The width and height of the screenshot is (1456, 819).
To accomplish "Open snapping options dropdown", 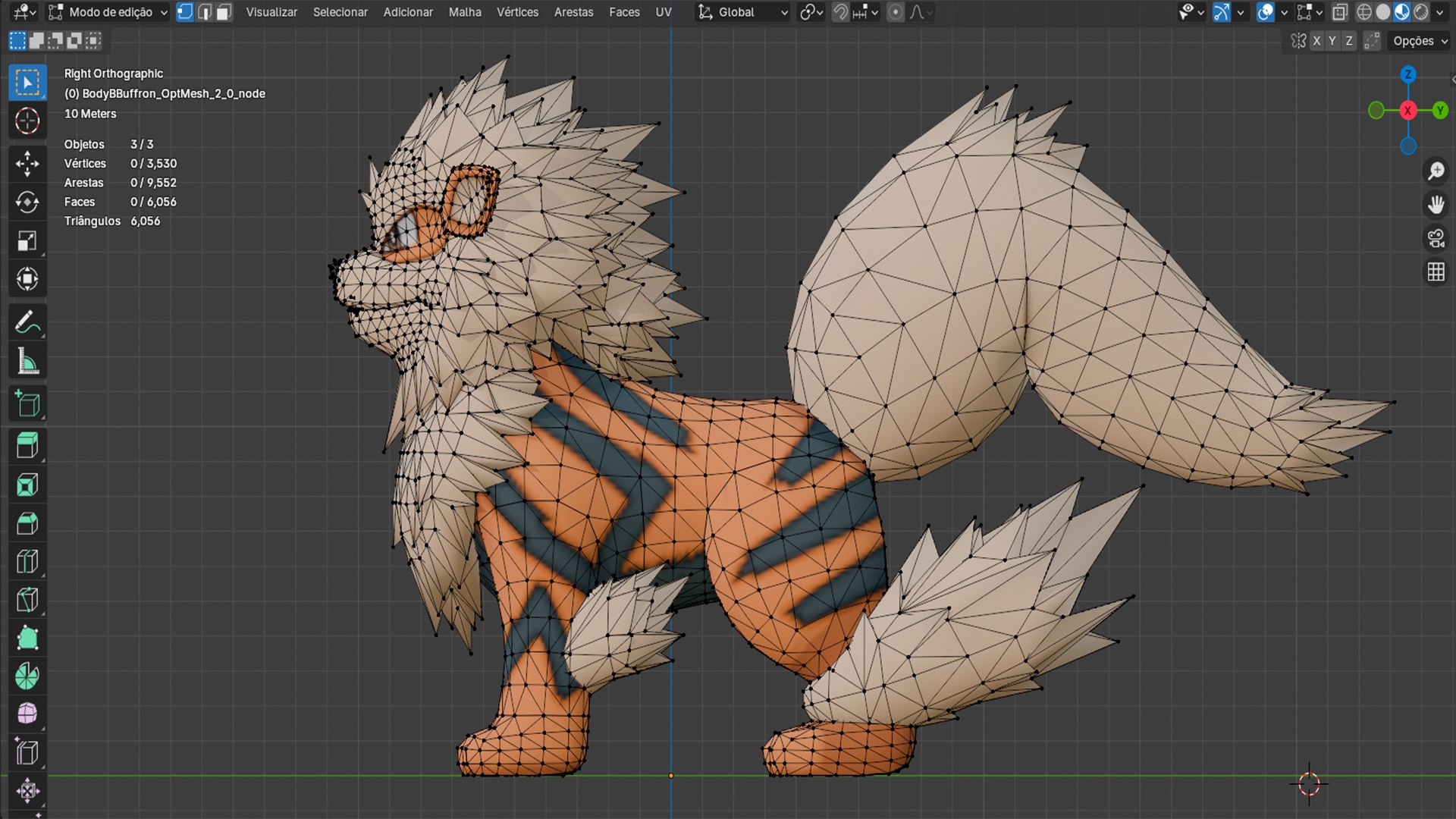I will pos(866,12).
